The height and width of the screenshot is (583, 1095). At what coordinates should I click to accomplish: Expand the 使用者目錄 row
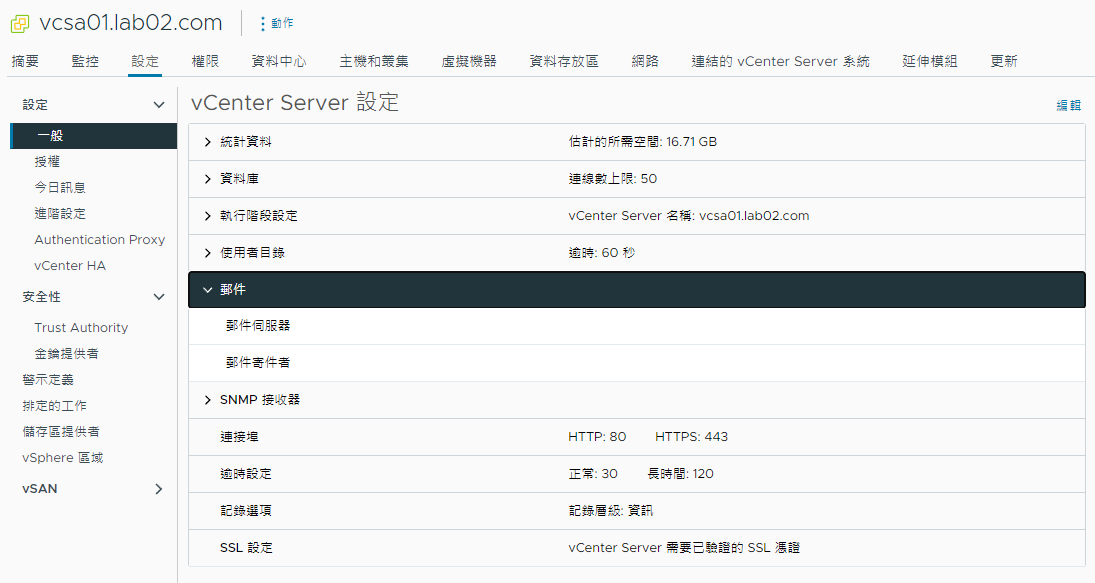(207, 253)
